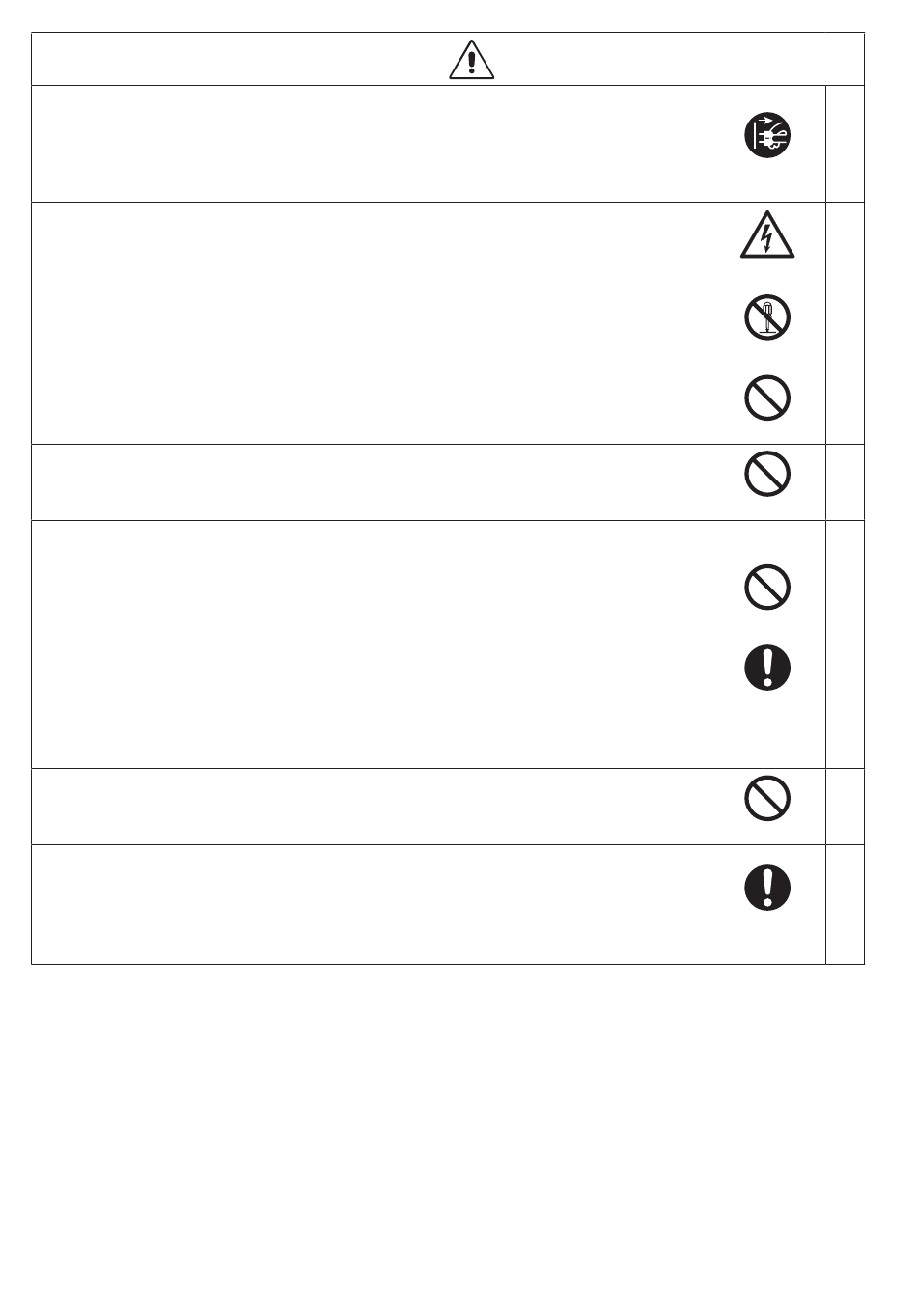The width and height of the screenshot is (917, 1316).
Task: Click the narrow cell right of the third-row prohibition icon
Action: tap(845, 482)
